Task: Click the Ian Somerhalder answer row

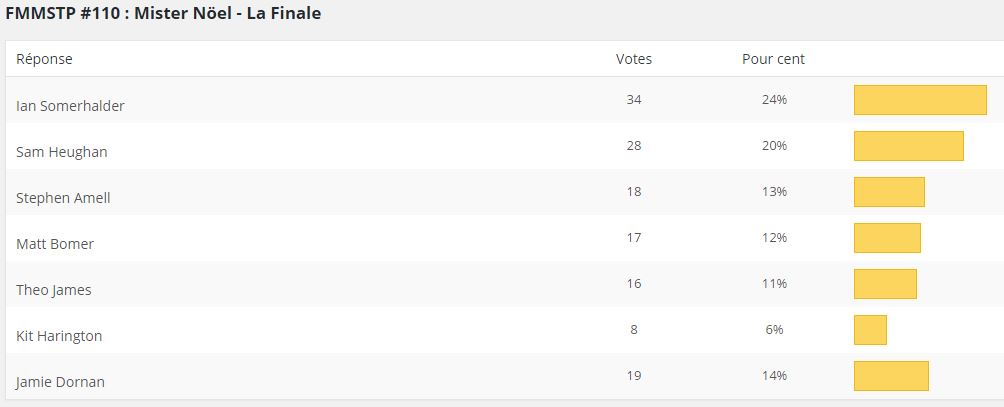Action: coord(70,105)
